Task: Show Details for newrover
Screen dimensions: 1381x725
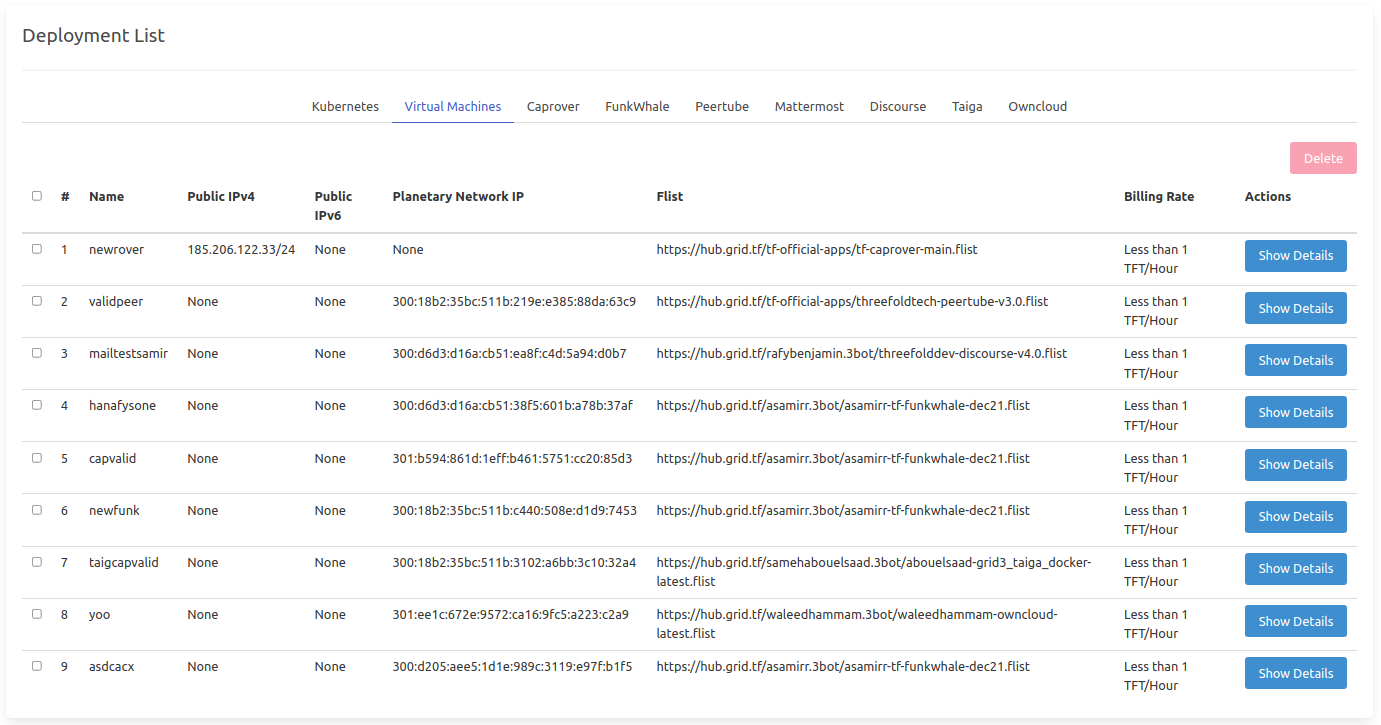Action: [x=1295, y=255]
